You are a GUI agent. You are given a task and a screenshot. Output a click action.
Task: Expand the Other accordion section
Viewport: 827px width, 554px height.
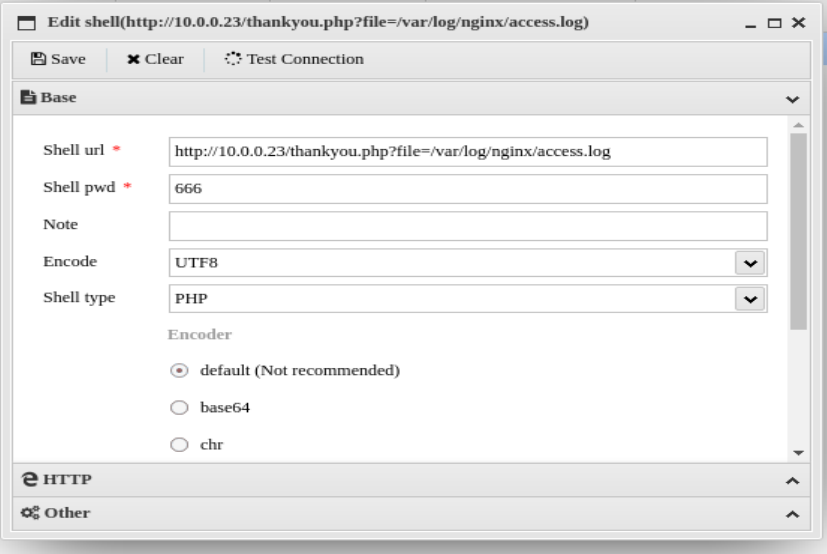[x=793, y=514]
